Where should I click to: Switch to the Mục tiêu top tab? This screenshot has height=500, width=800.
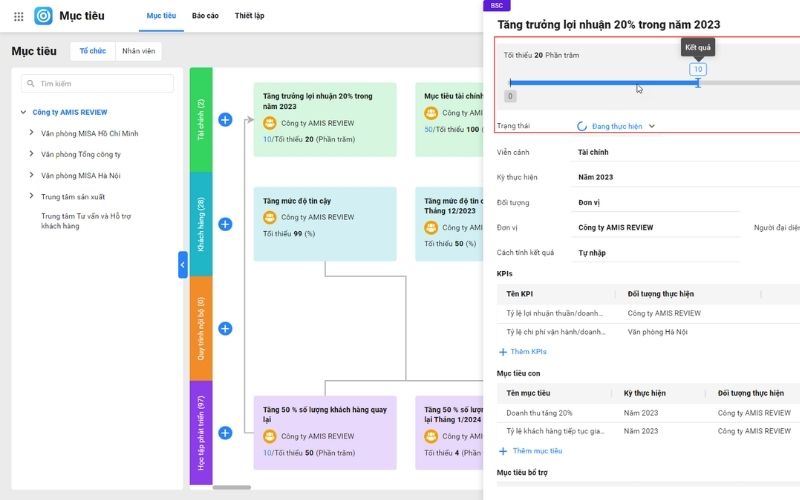pos(161,16)
